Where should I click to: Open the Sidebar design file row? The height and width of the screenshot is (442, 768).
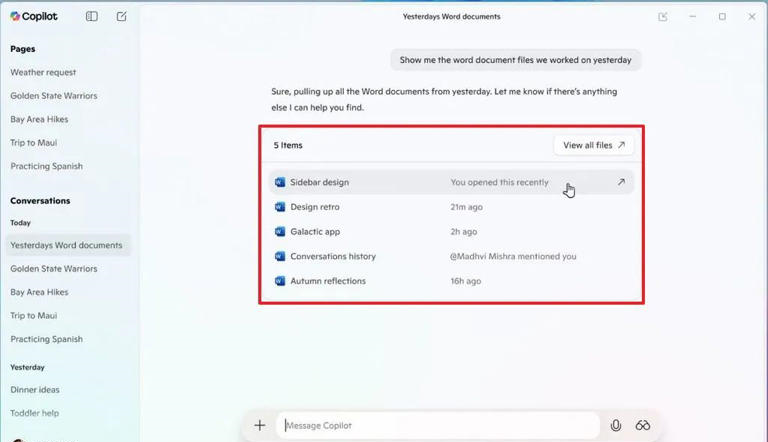tap(451, 182)
